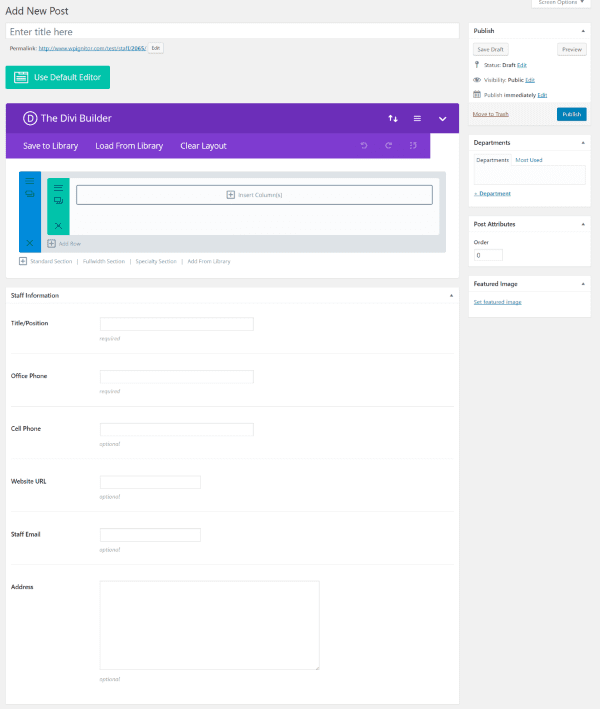Open the permalink URL link
The image size is (600, 709).
coord(92,48)
